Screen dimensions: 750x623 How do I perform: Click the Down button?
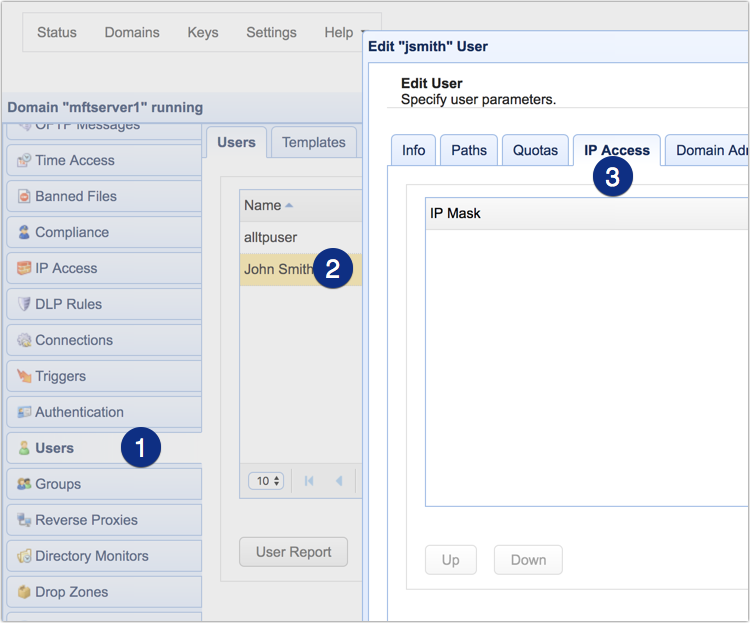526,560
